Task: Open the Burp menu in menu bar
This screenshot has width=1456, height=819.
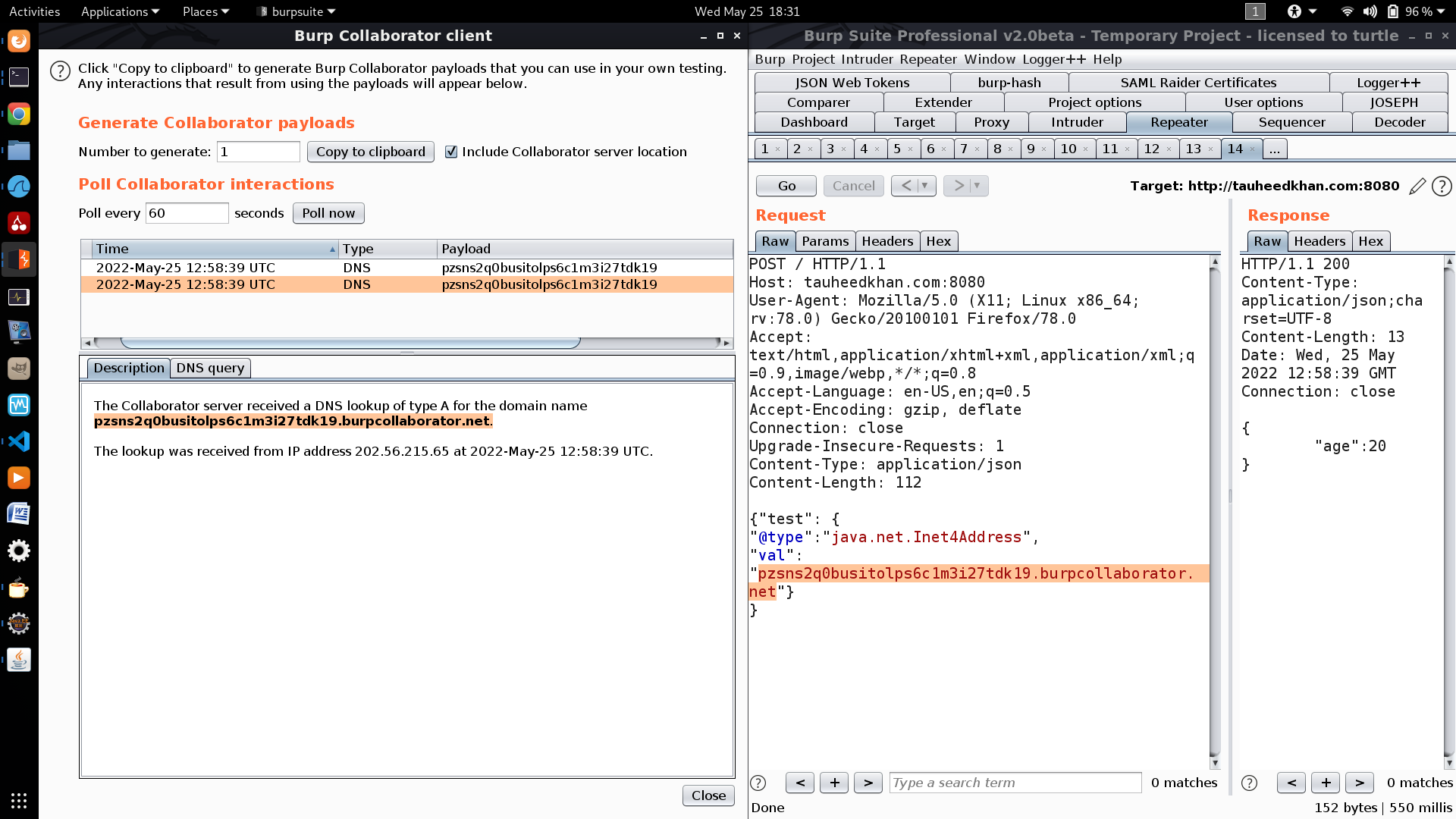Action: (x=770, y=59)
